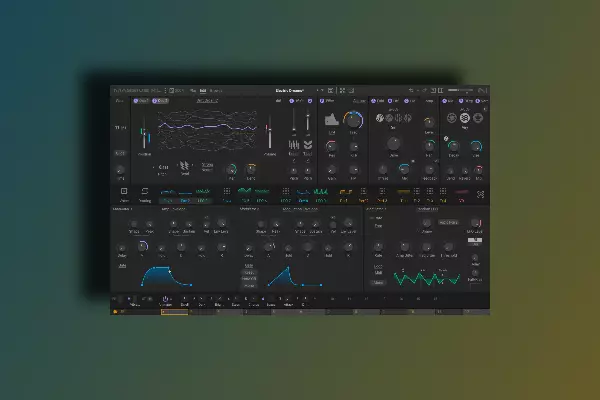Click the orange folder icon at bottom-left

click(x=115, y=312)
